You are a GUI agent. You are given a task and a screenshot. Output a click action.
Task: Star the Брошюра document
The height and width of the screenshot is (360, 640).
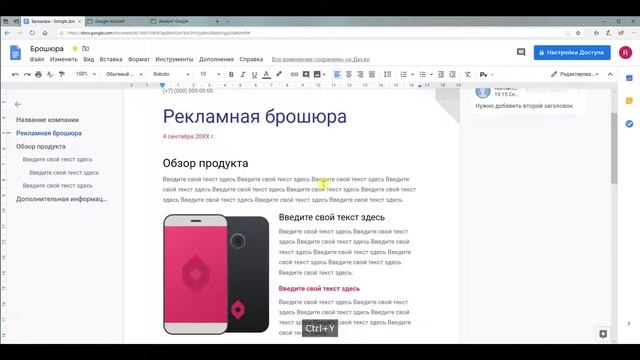tap(75, 49)
